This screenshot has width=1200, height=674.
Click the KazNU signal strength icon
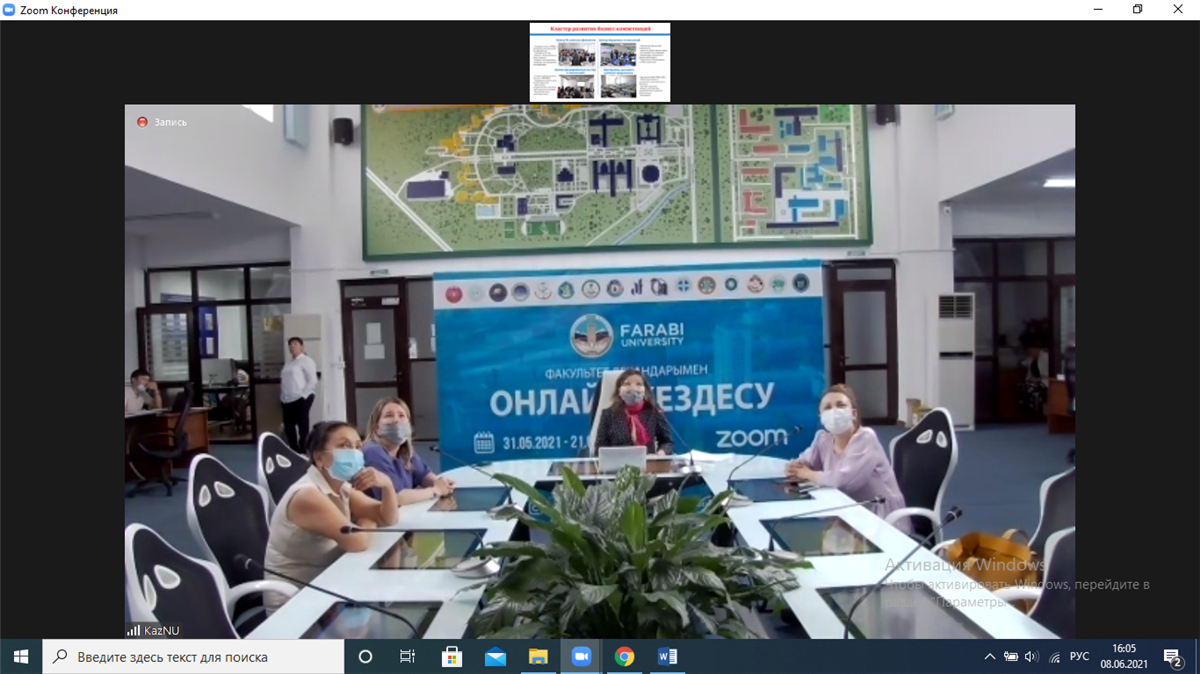(x=134, y=631)
